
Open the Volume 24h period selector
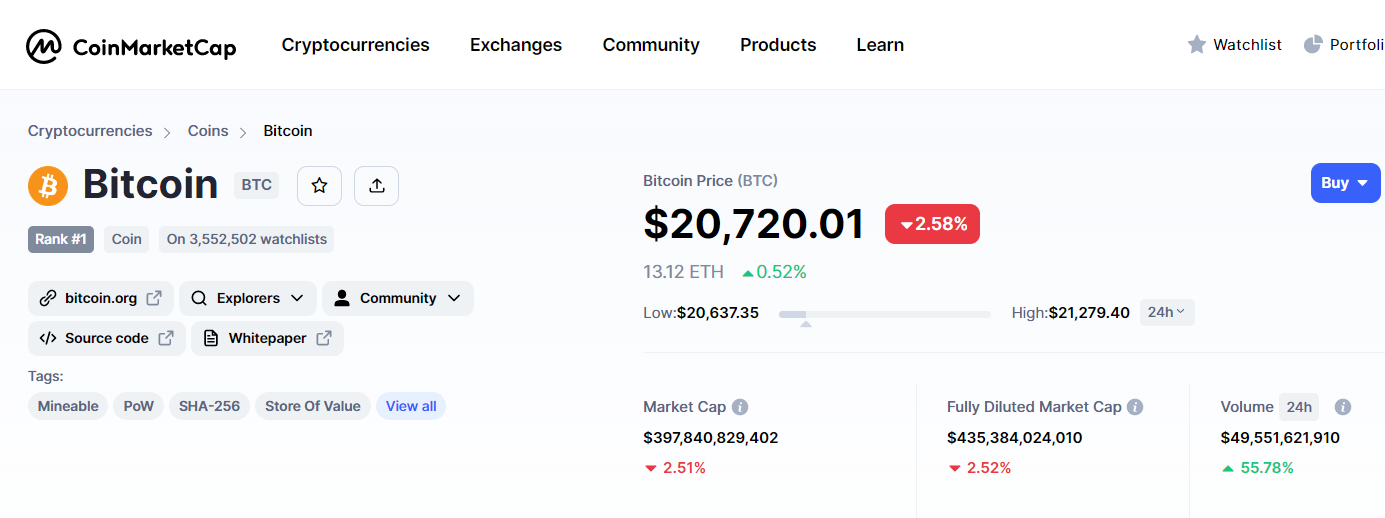coord(1299,407)
